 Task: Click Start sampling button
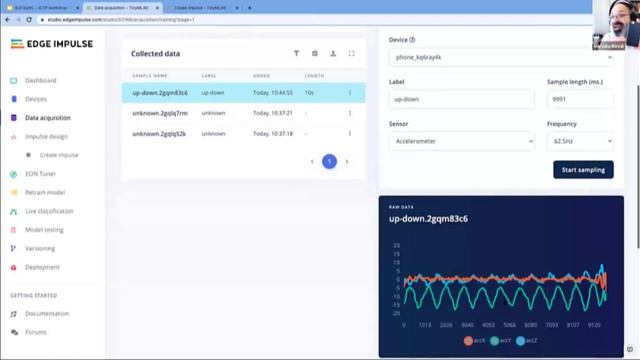583,170
